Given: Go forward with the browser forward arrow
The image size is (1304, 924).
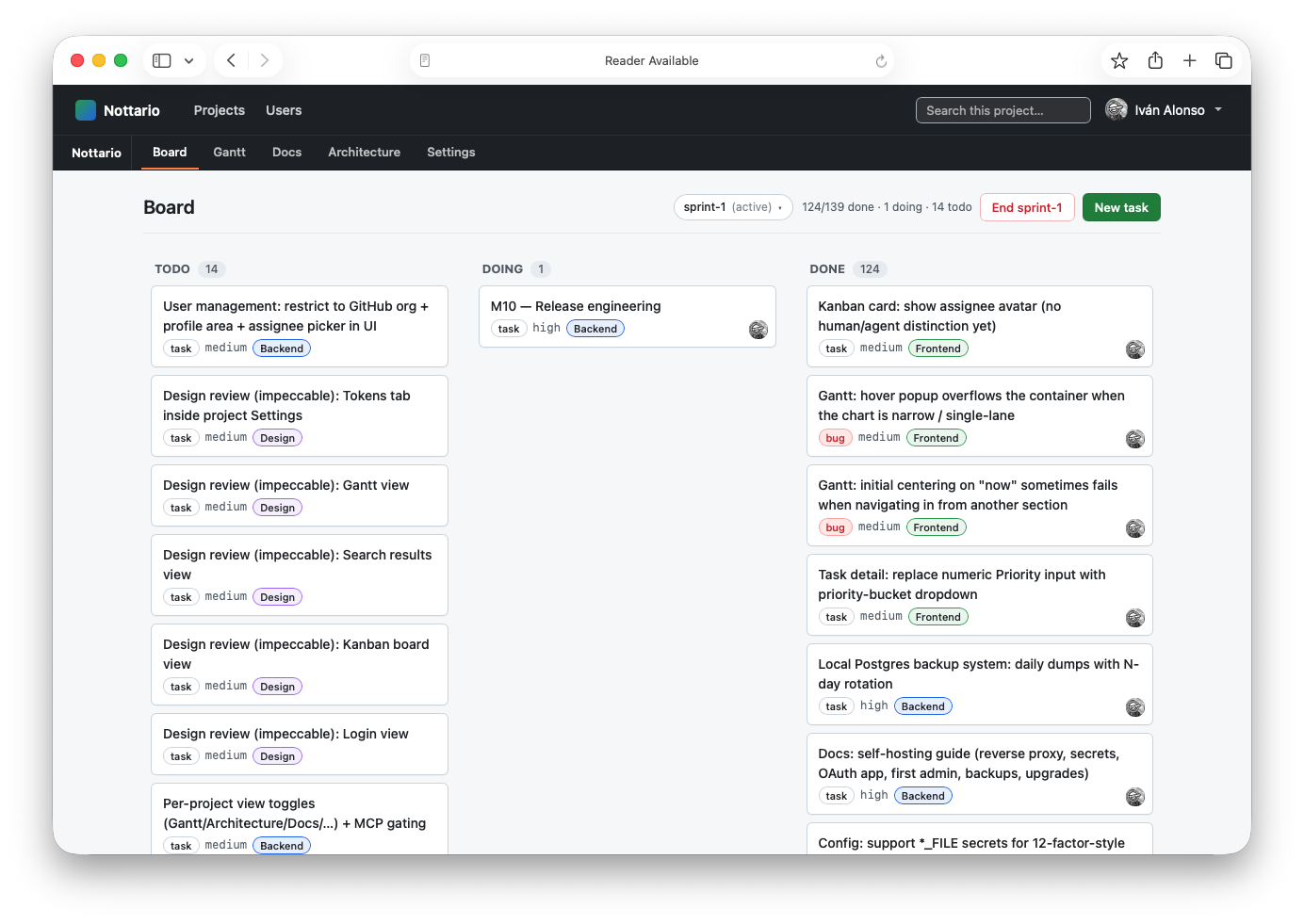Looking at the screenshot, I should [x=265, y=60].
